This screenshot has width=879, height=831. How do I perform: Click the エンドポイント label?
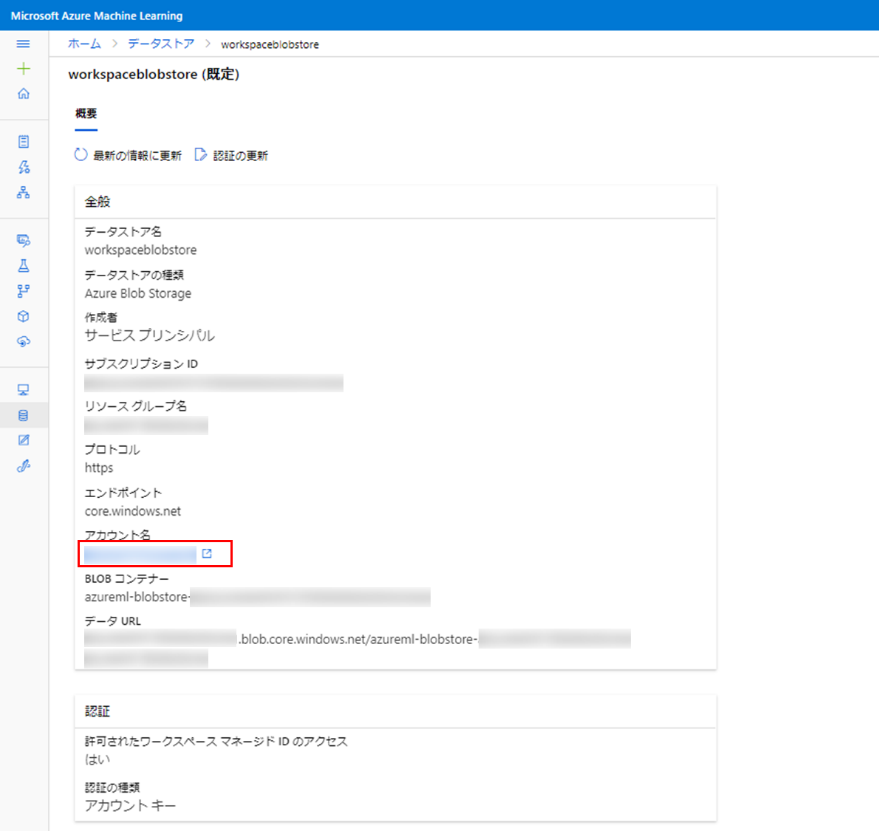pyautogui.click(x=123, y=493)
